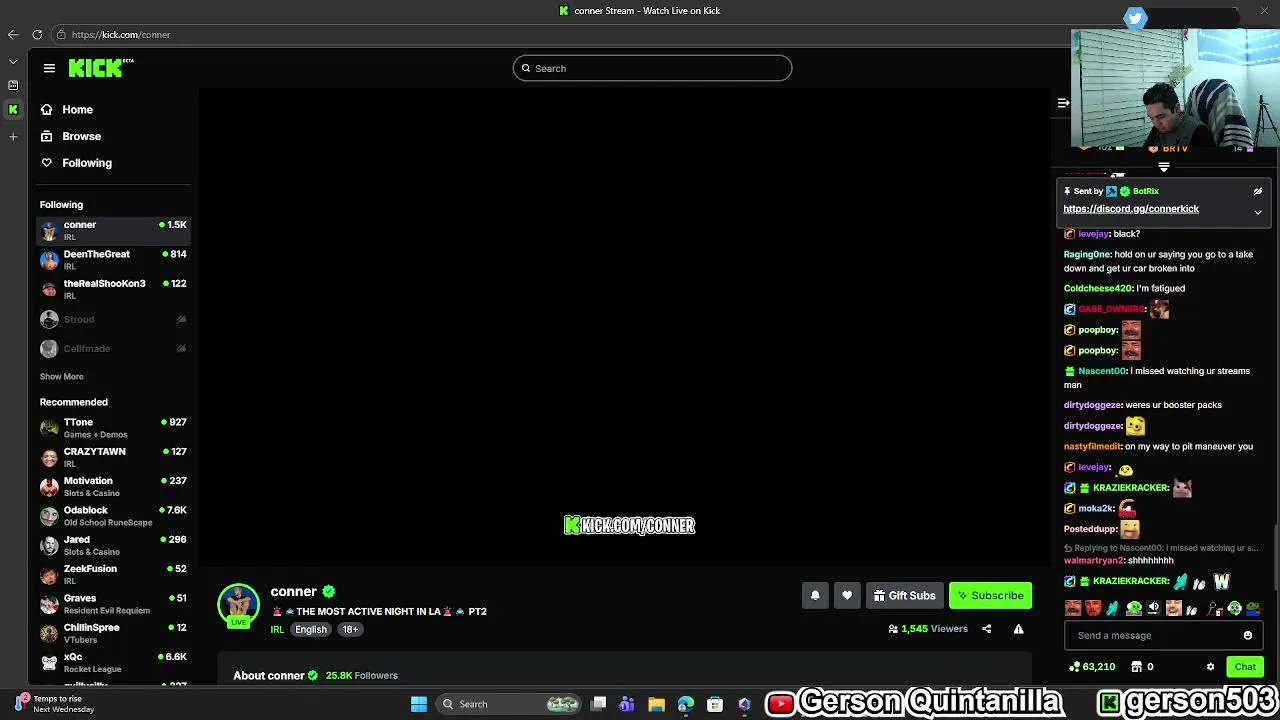Select the first face emote in emote bar

click(x=1073, y=608)
